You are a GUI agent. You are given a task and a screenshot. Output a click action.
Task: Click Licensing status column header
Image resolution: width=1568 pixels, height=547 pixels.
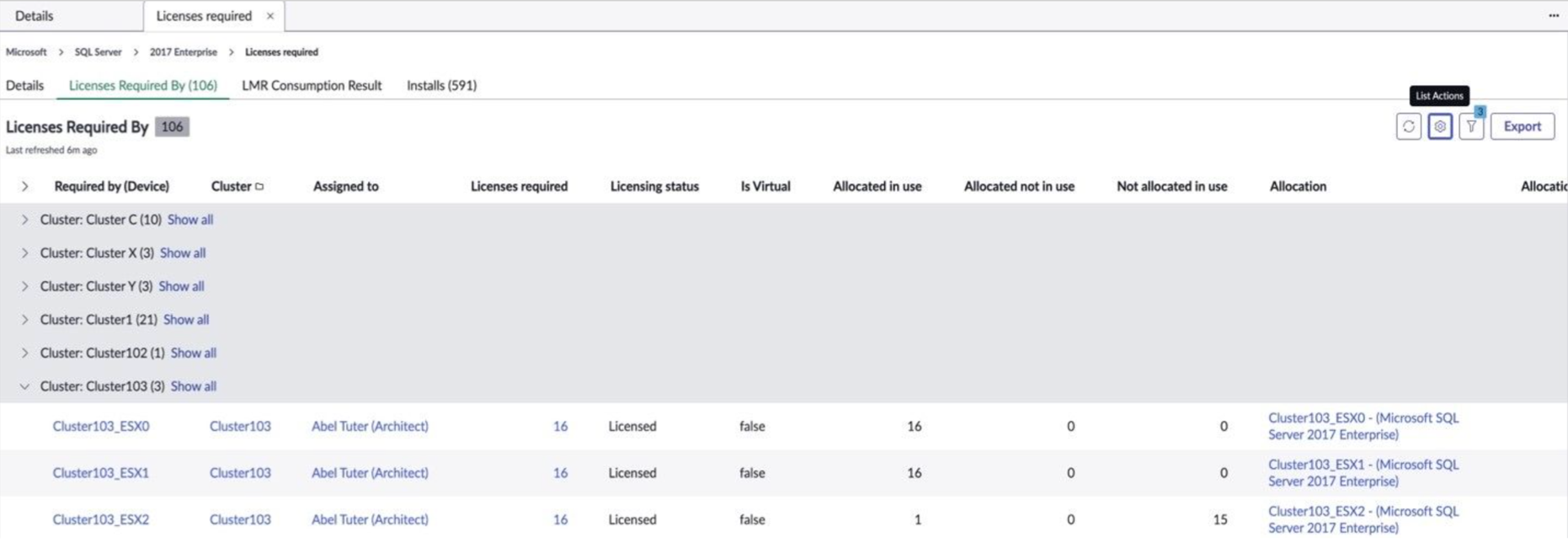coord(654,186)
